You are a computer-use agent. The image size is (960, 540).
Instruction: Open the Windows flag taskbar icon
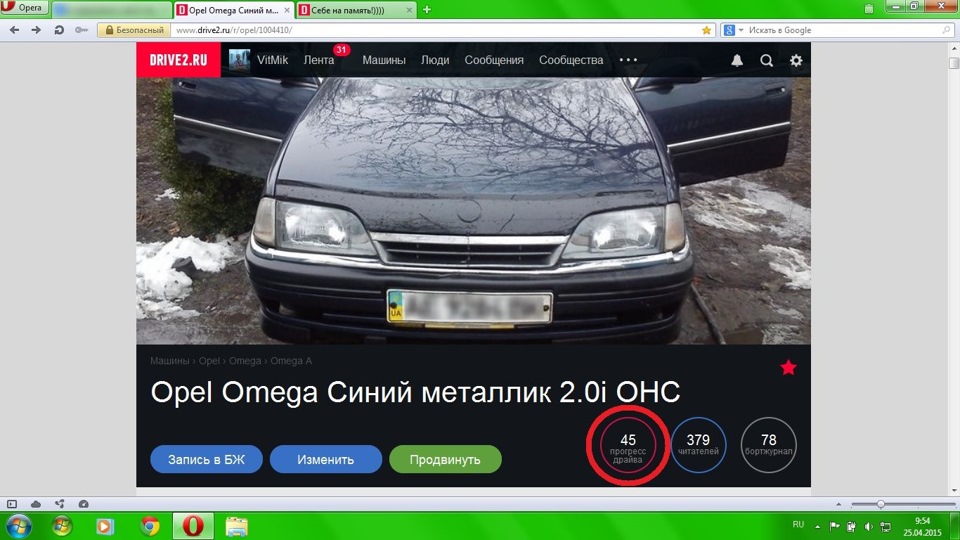tap(62, 526)
